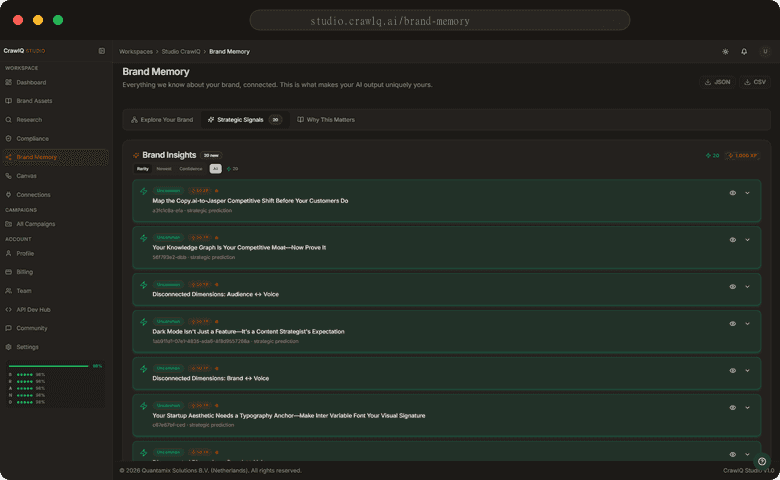Click 'Dark Mode Isn't Just a Feature' title
The image size is (780, 480).
(248, 332)
